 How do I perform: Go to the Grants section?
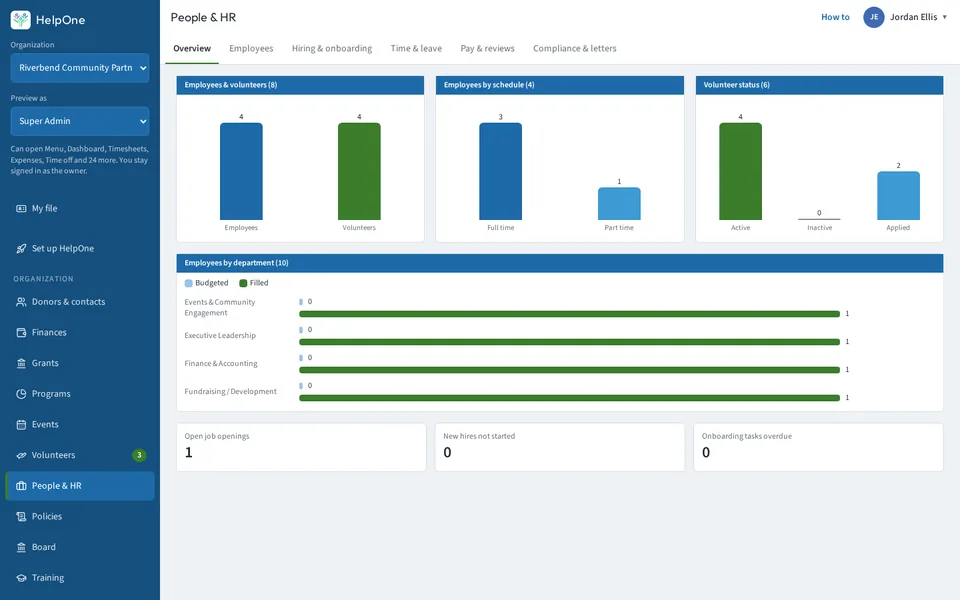coord(80,363)
